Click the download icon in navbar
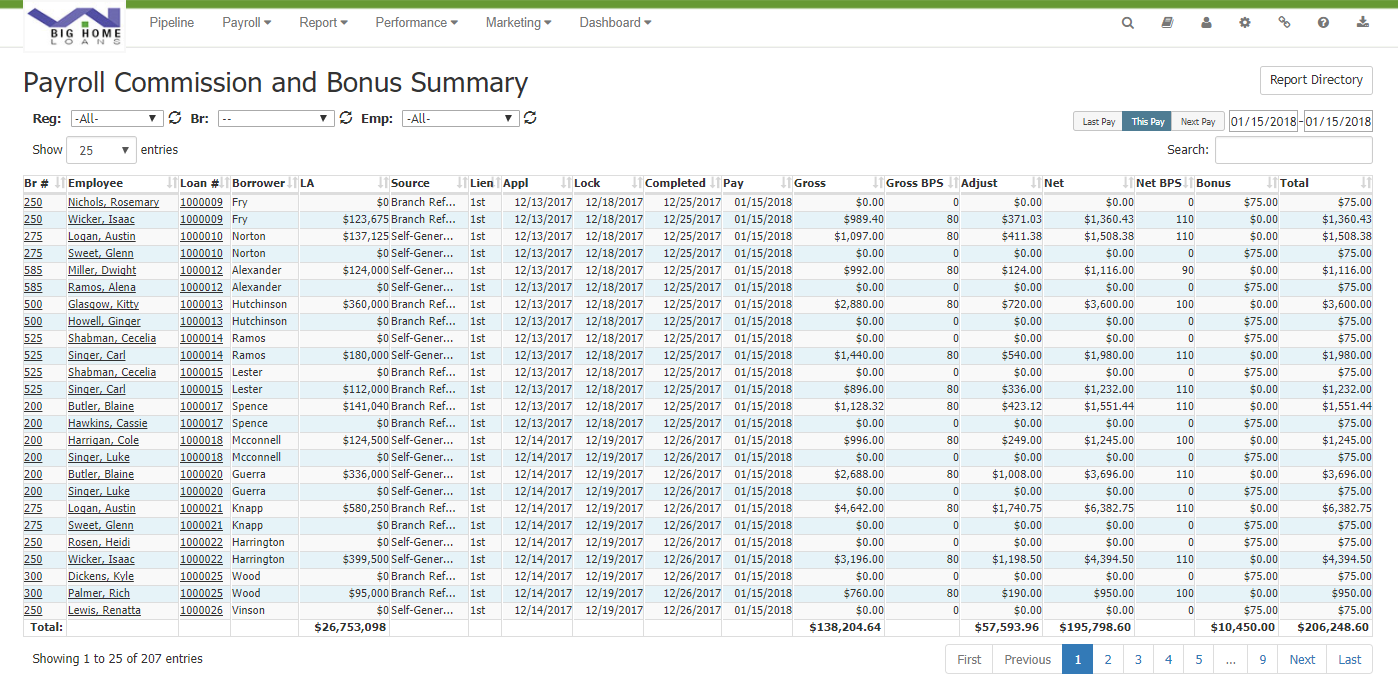1398x691 pixels. coord(1362,23)
